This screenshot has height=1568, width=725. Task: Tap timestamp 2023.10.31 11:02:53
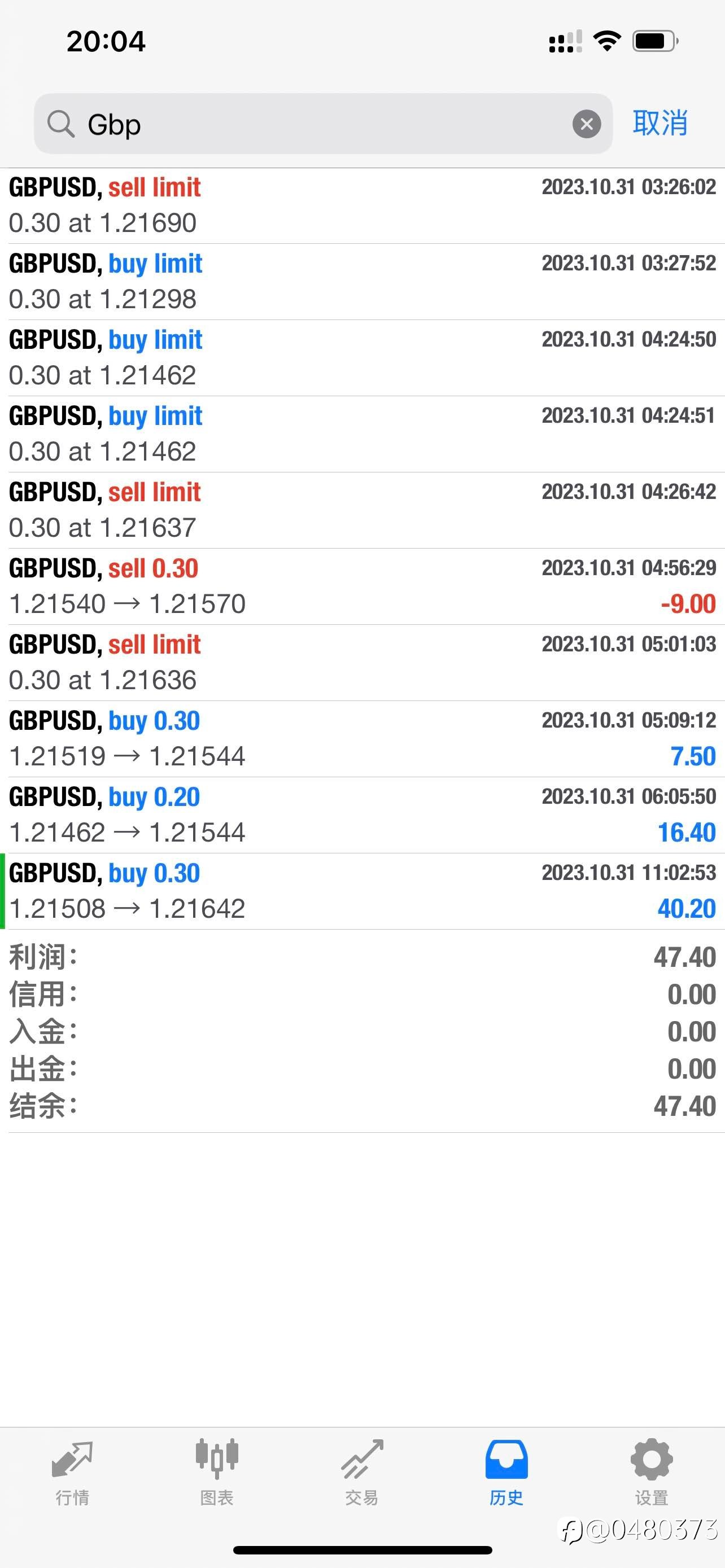(x=629, y=872)
